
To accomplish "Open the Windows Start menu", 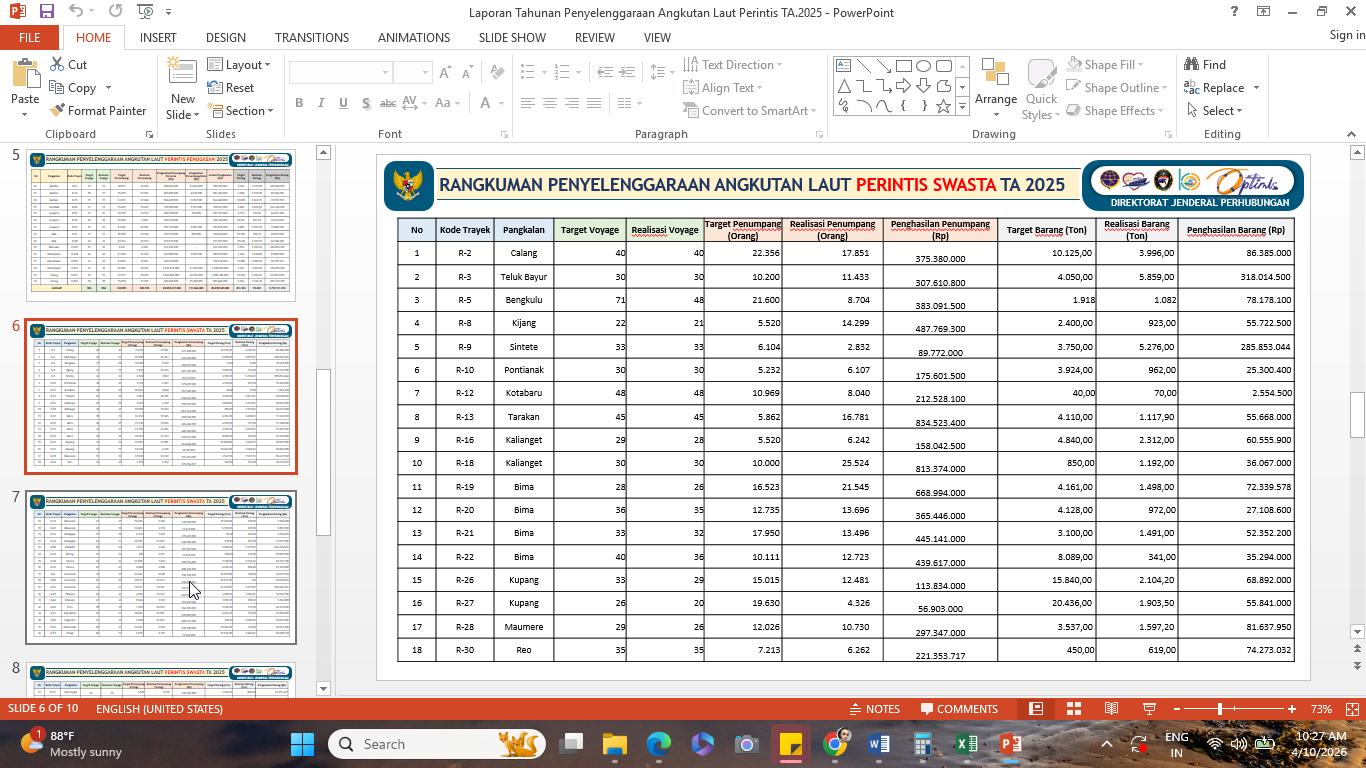I will pyautogui.click(x=302, y=744).
